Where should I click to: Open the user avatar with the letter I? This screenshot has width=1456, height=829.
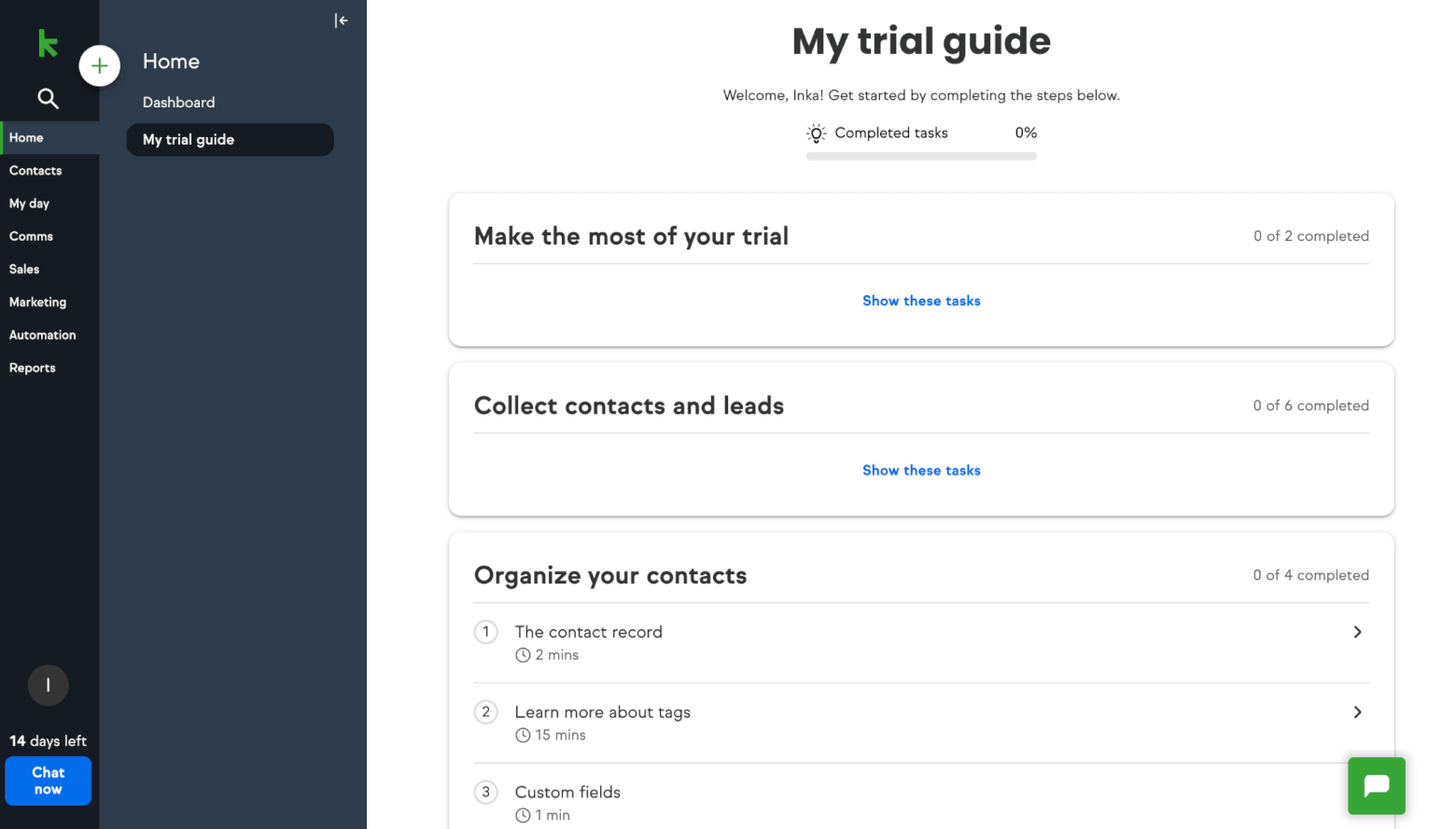coord(48,685)
